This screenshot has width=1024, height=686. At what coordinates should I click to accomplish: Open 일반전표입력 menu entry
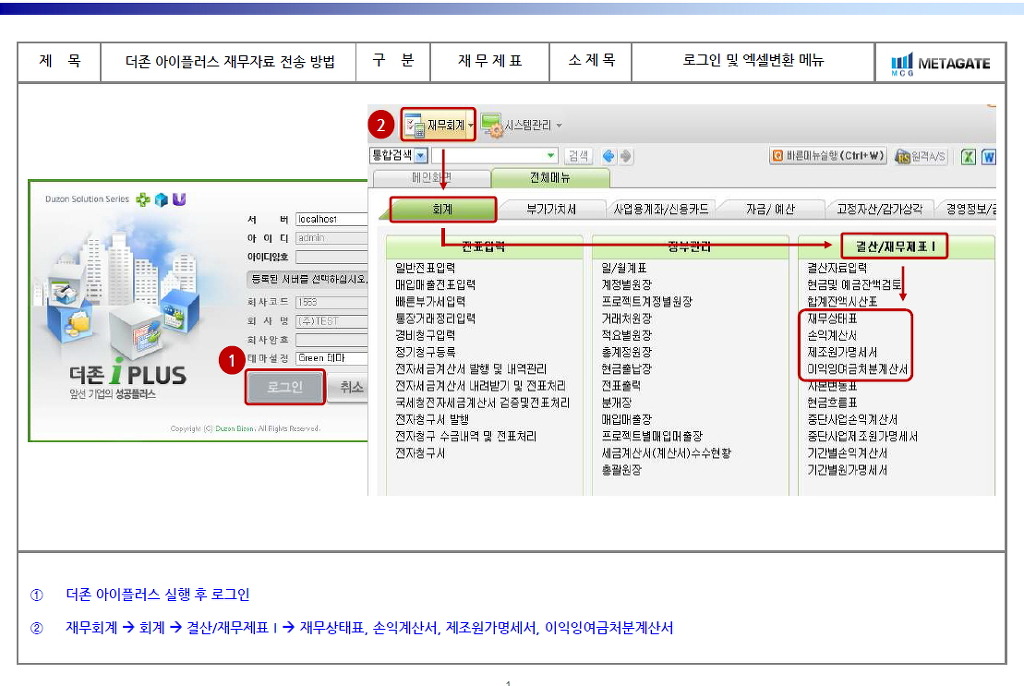tap(425, 268)
